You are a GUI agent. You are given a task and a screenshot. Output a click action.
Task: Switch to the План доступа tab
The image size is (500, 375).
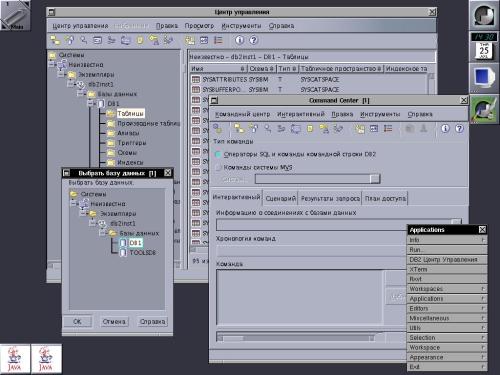[385, 199]
